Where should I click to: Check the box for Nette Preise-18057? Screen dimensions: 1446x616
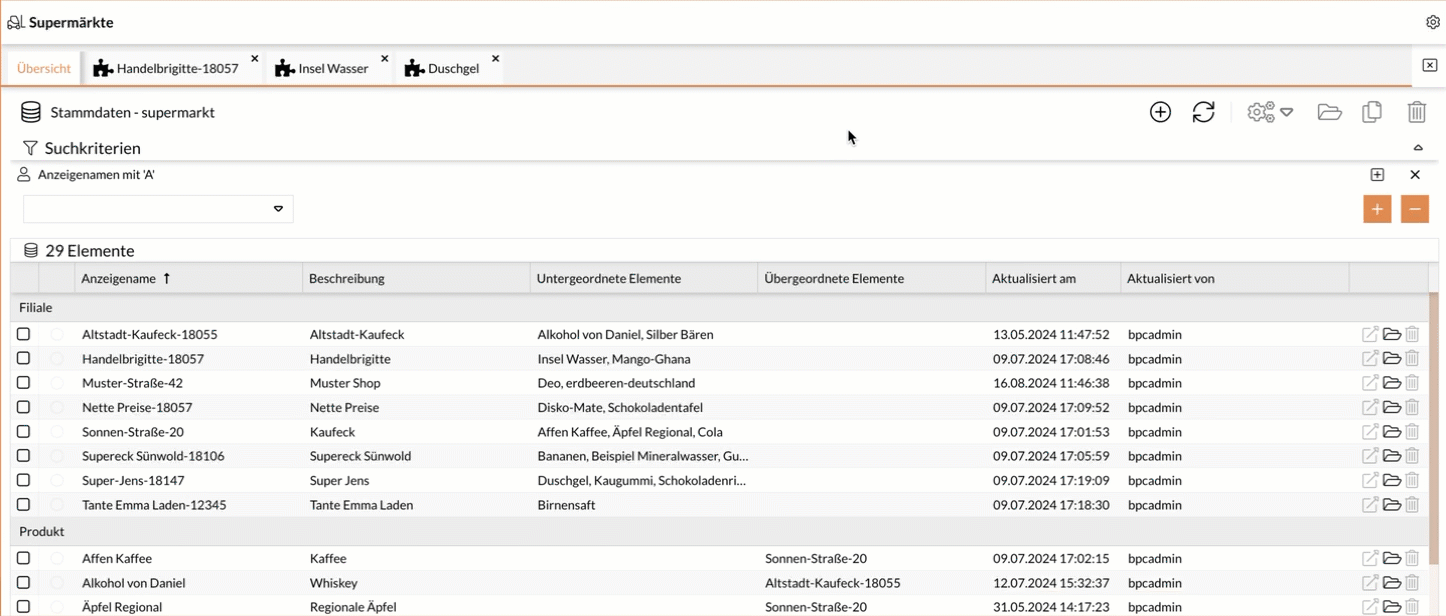pyautogui.click(x=23, y=407)
